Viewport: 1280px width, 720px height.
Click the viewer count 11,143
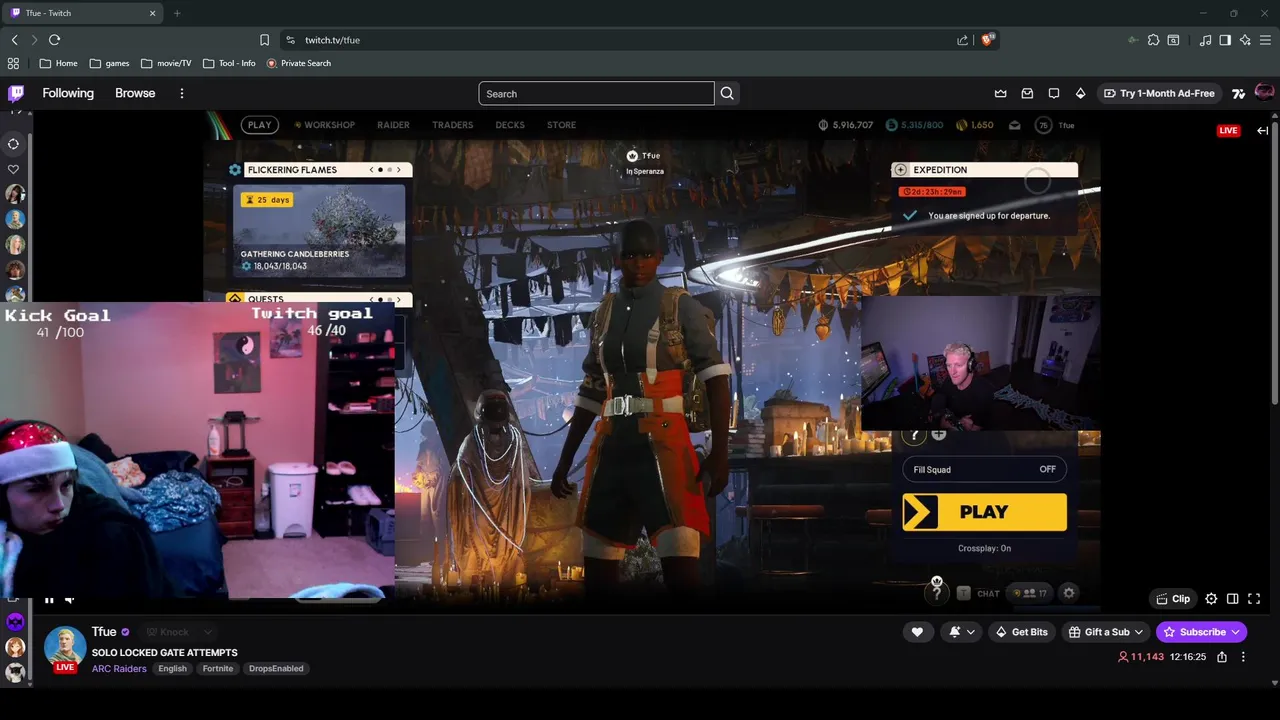1141,657
